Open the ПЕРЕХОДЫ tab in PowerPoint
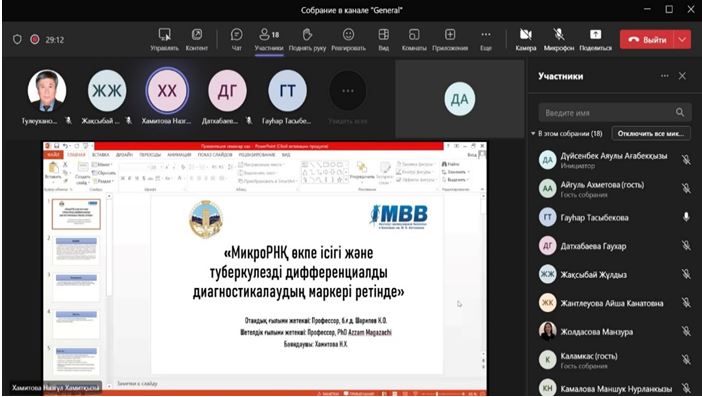The image size is (702, 397). pos(150,154)
